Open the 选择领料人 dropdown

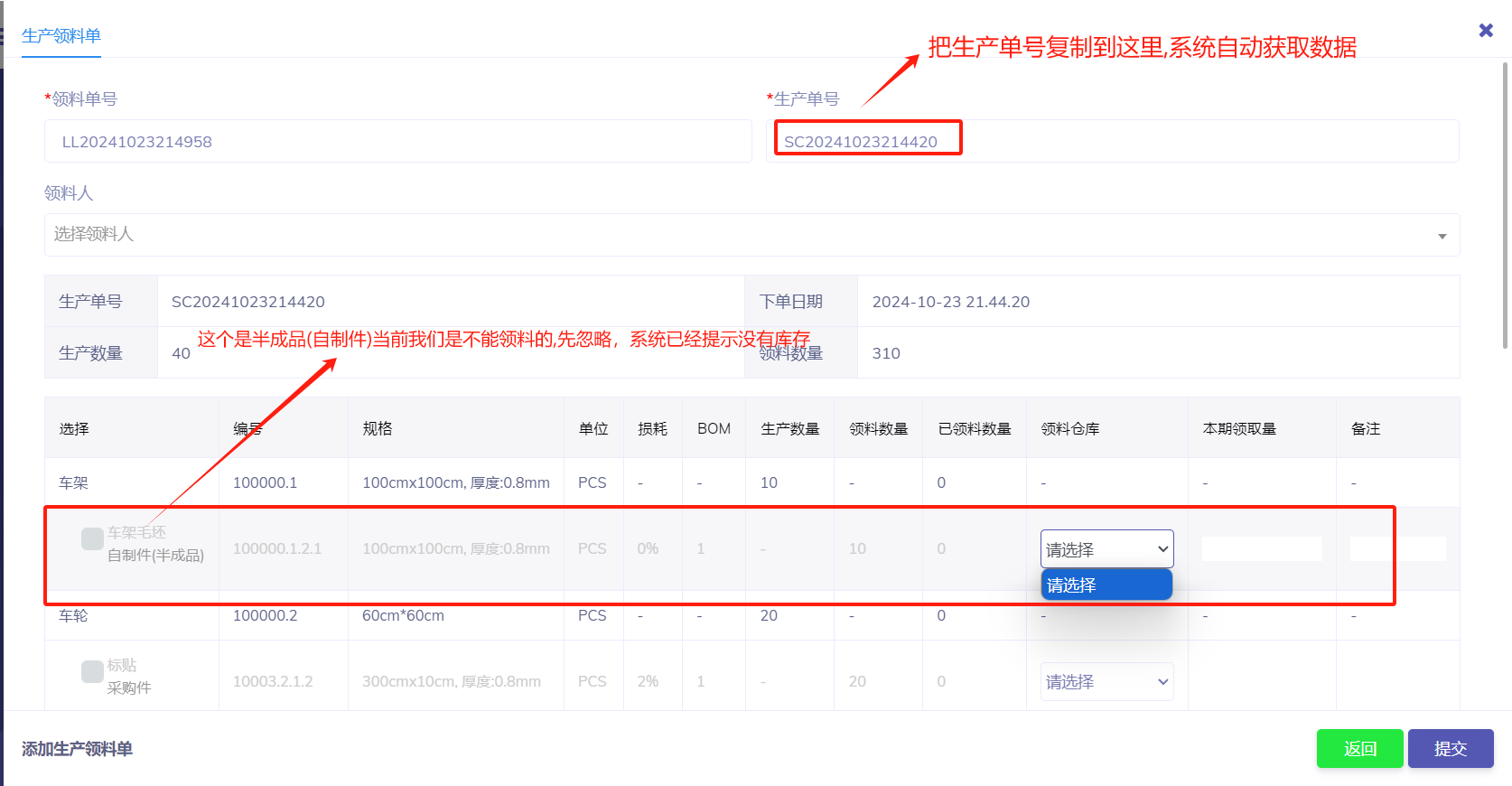click(751, 235)
